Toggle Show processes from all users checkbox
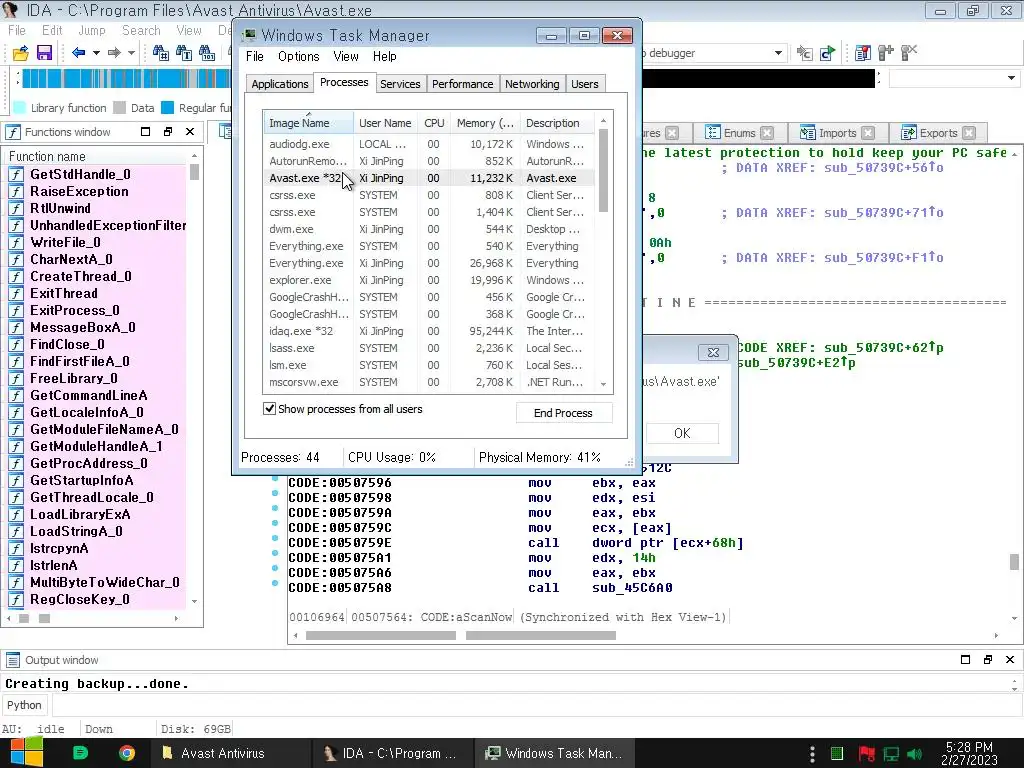Viewport: 1024px width, 768px height. pyautogui.click(x=269, y=409)
